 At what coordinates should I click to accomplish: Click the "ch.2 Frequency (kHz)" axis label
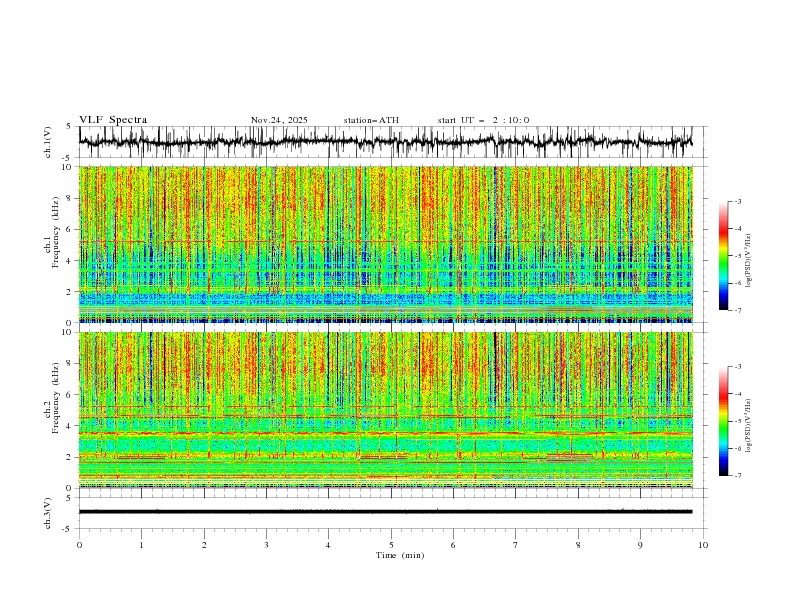52,396
